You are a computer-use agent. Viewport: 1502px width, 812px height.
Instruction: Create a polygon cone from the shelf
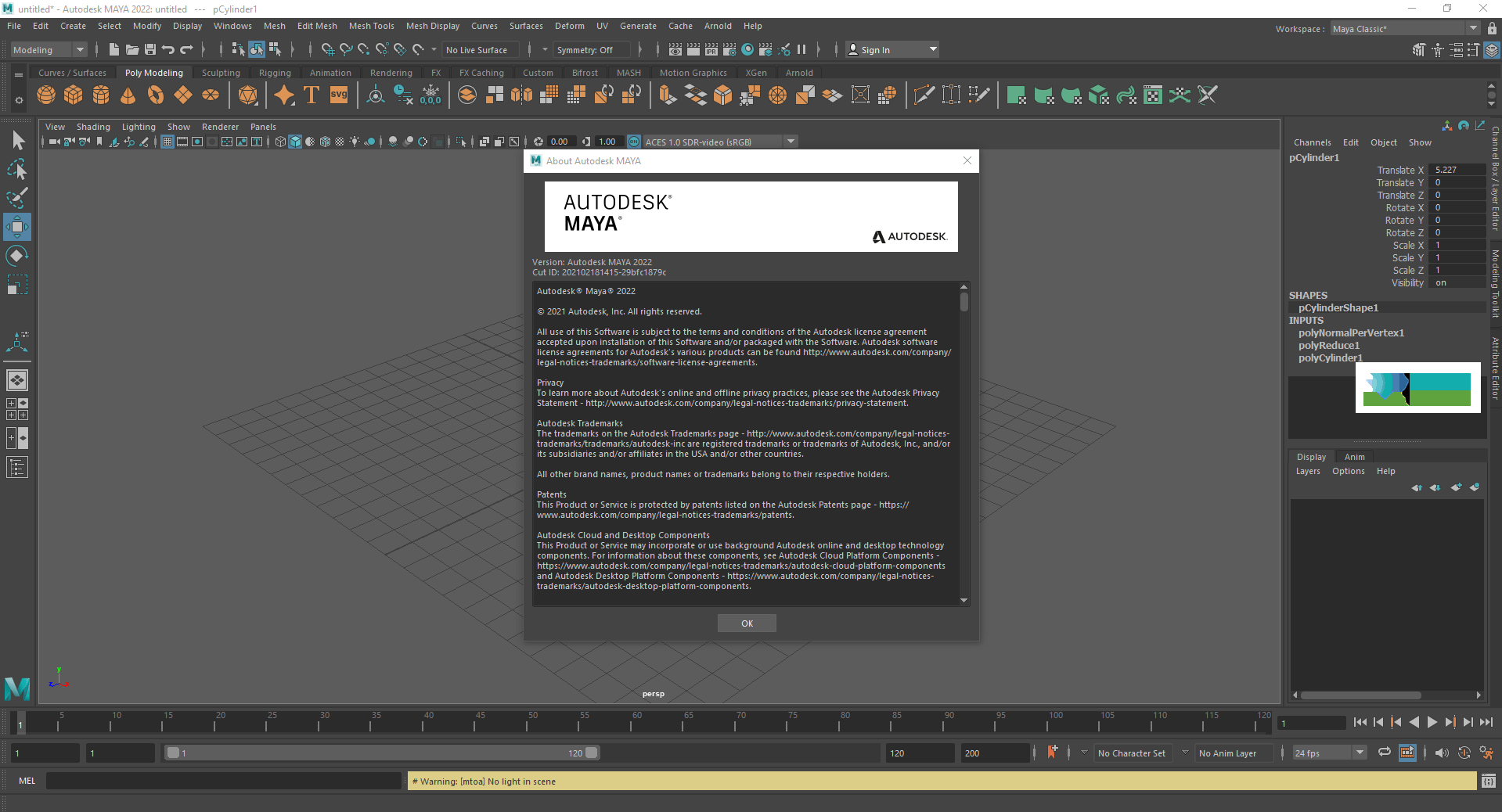(x=128, y=95)
